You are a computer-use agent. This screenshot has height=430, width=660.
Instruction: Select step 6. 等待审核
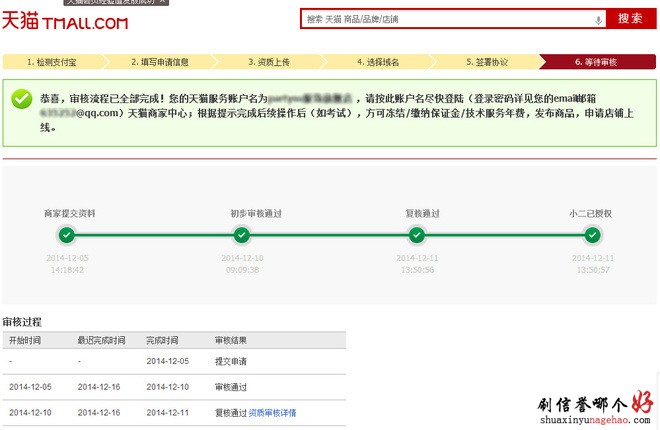point(597,62)
